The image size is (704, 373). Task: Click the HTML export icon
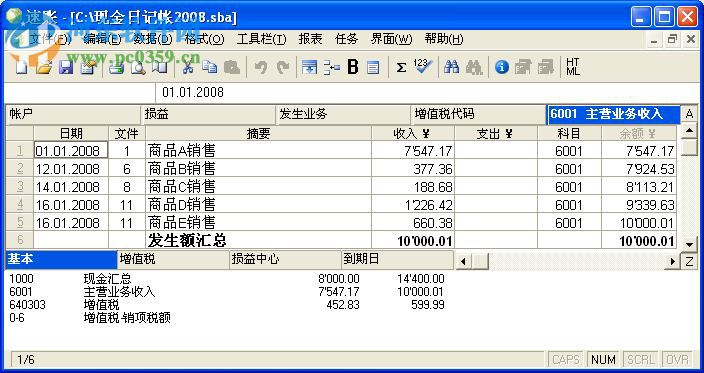click(x=573, y=67)
